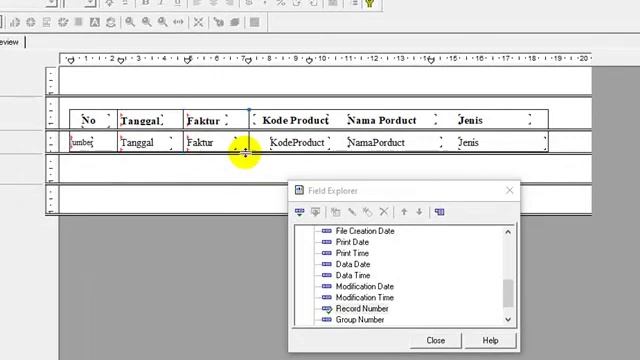Click scroll down arrow in field list

[508, 320]
